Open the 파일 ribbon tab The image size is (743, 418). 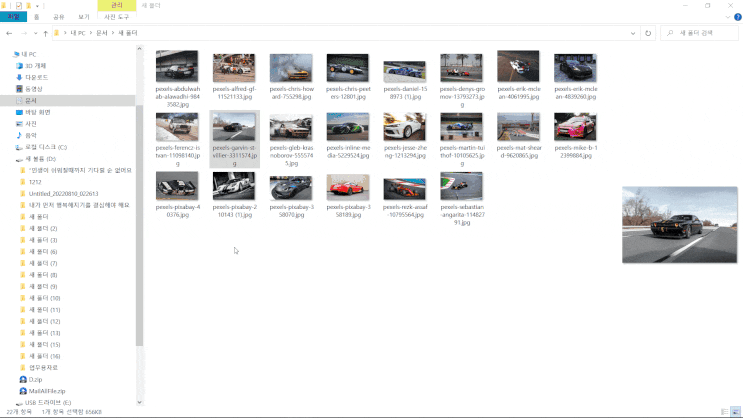(x=13, y=17)
